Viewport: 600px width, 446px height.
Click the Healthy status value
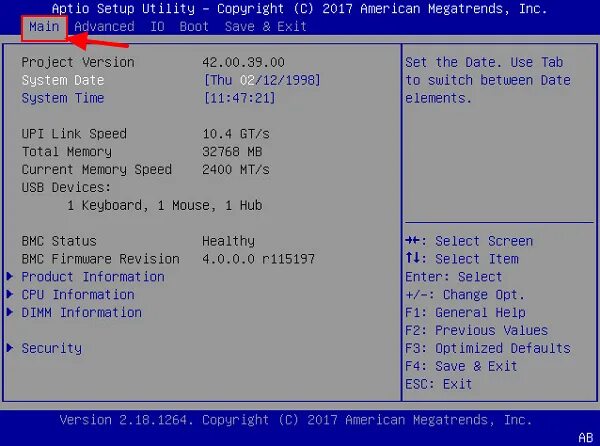(x=228, y=241)
